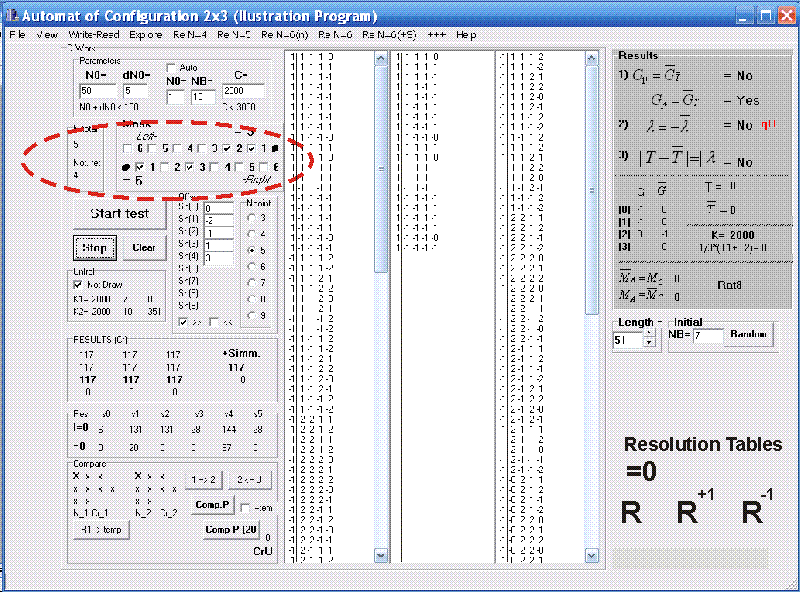The image size is (800, 592).
Task: Toggle the >> checkbox below the offsets
Action: pyautogui.click(x=183, y=322)
